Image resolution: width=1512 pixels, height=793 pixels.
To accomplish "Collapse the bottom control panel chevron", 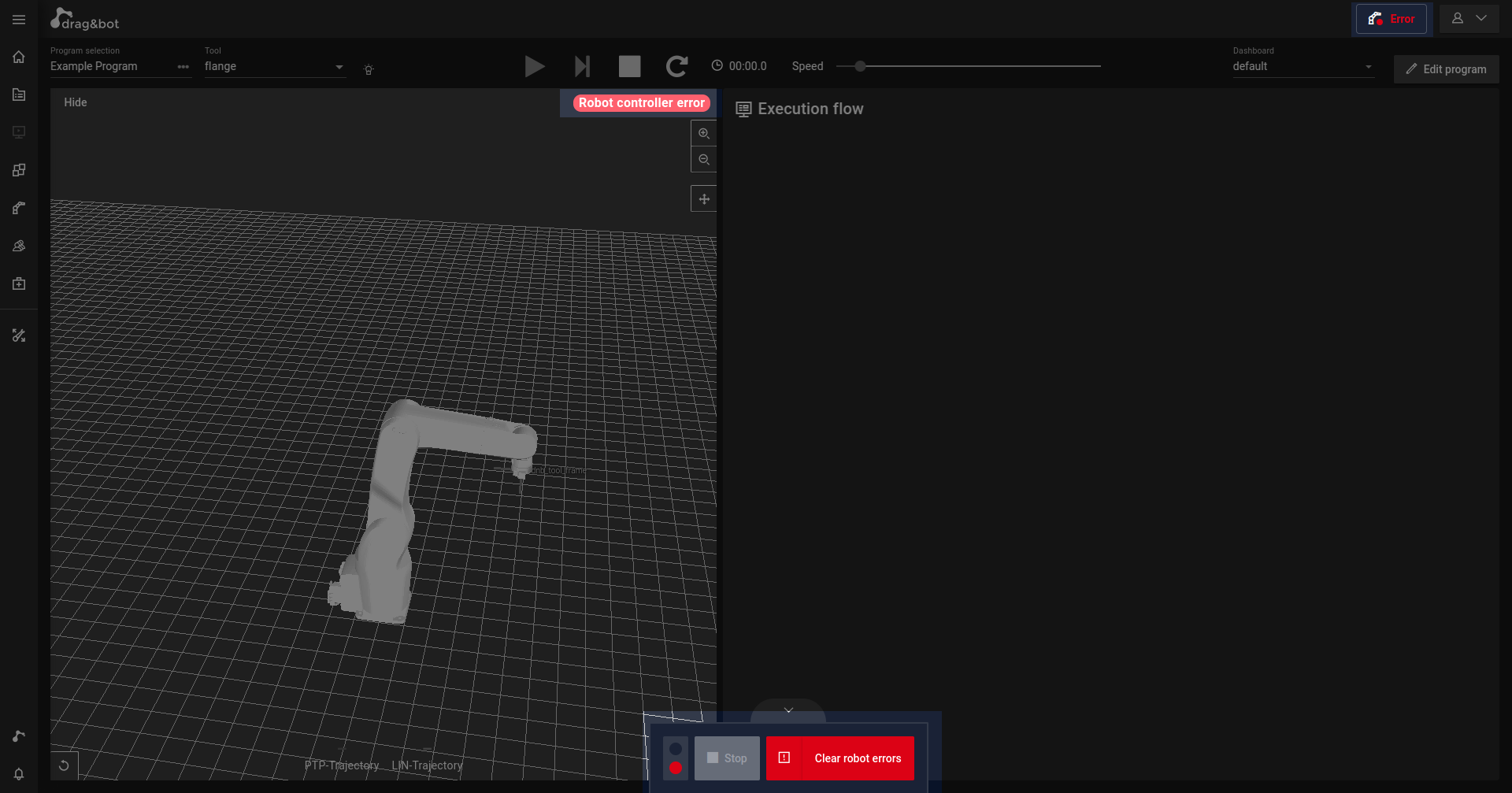I will click(x=788, y=710).
